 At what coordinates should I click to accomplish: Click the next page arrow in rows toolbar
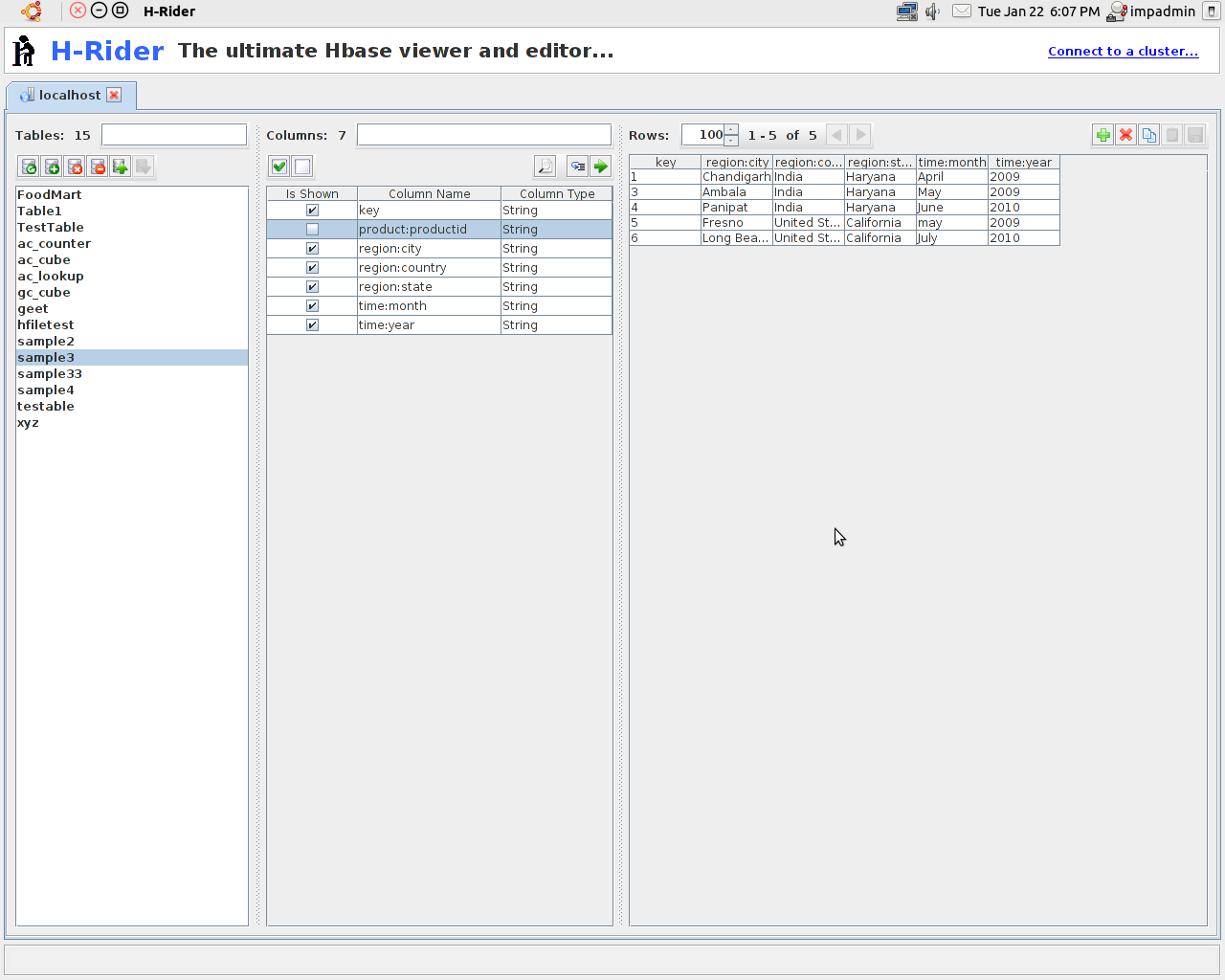point(860,135)
